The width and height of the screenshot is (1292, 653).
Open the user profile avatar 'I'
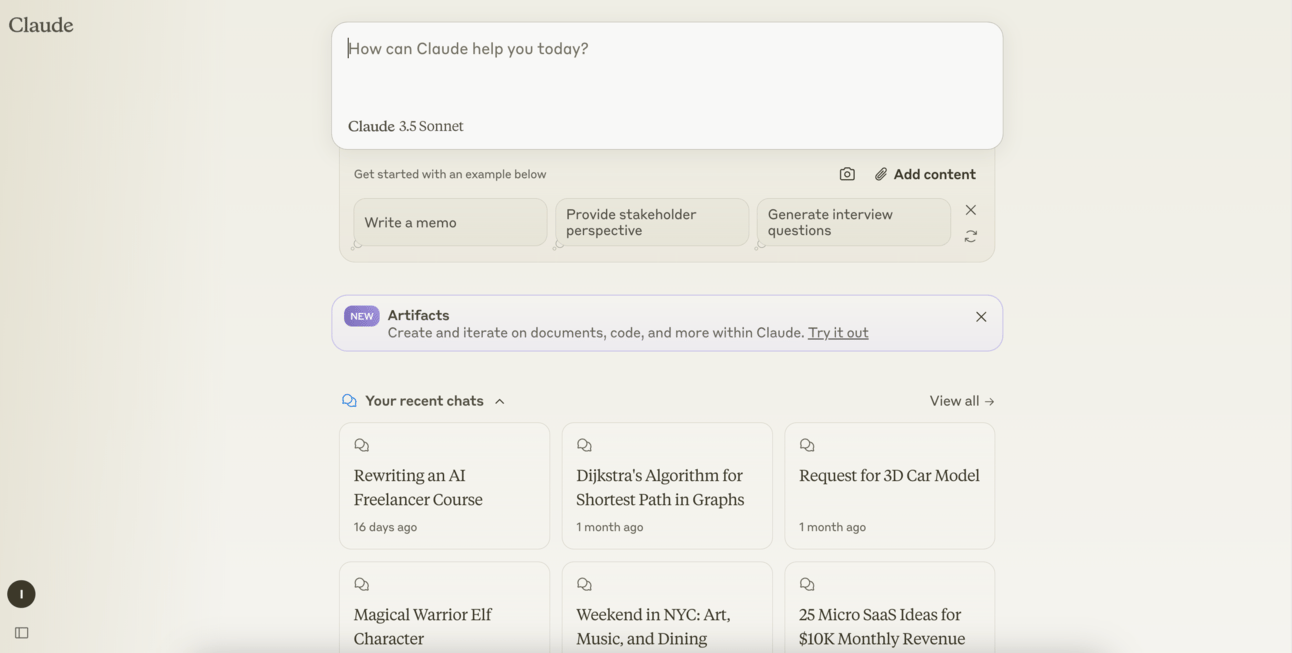tap(21, 594)
